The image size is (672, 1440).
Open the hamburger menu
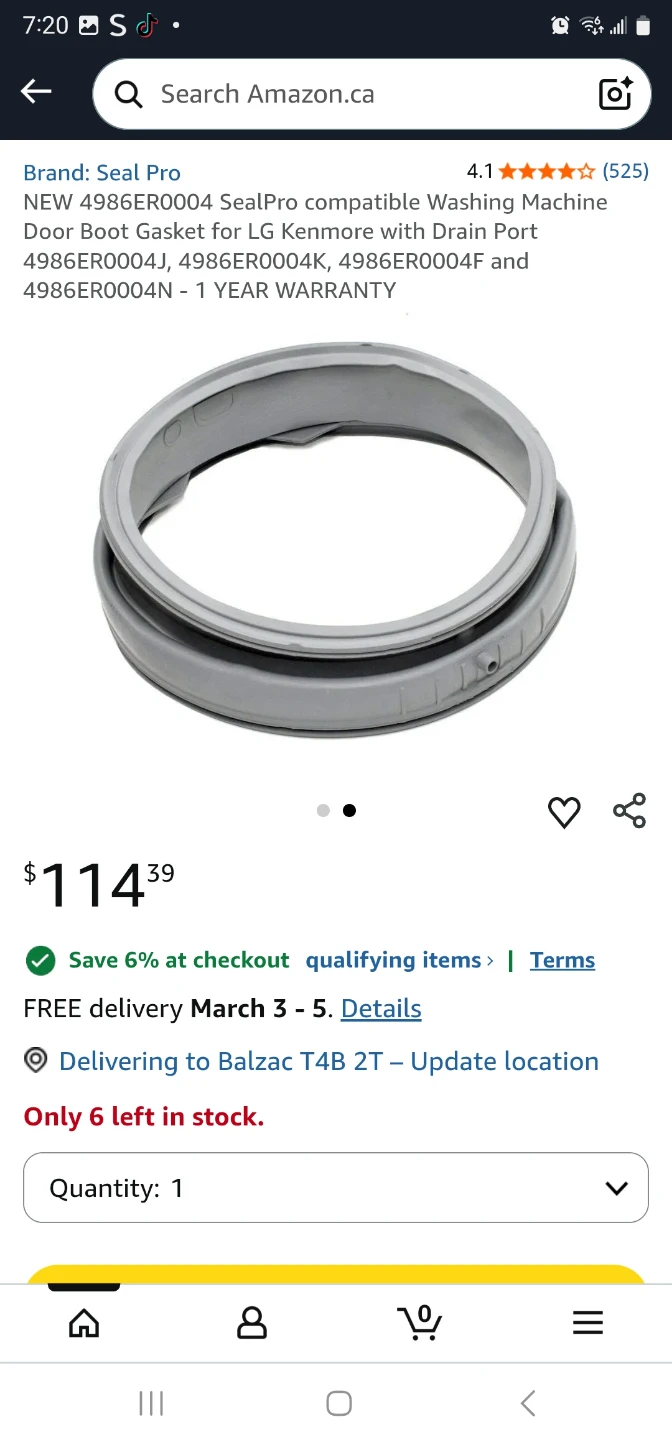[588, 1323]
